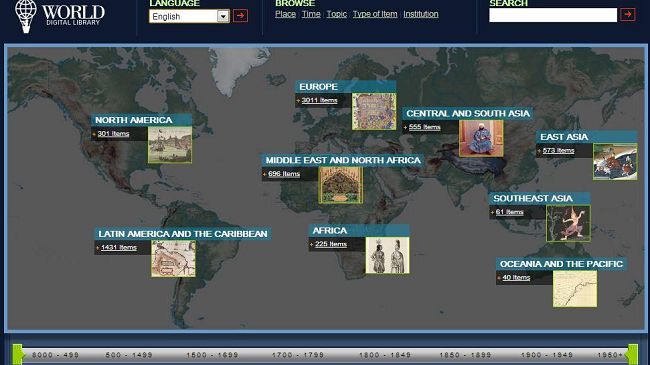Open the English language dropdown
This screenshot has width=650, height=365.
pyautogui.click(x=189, y=16)
